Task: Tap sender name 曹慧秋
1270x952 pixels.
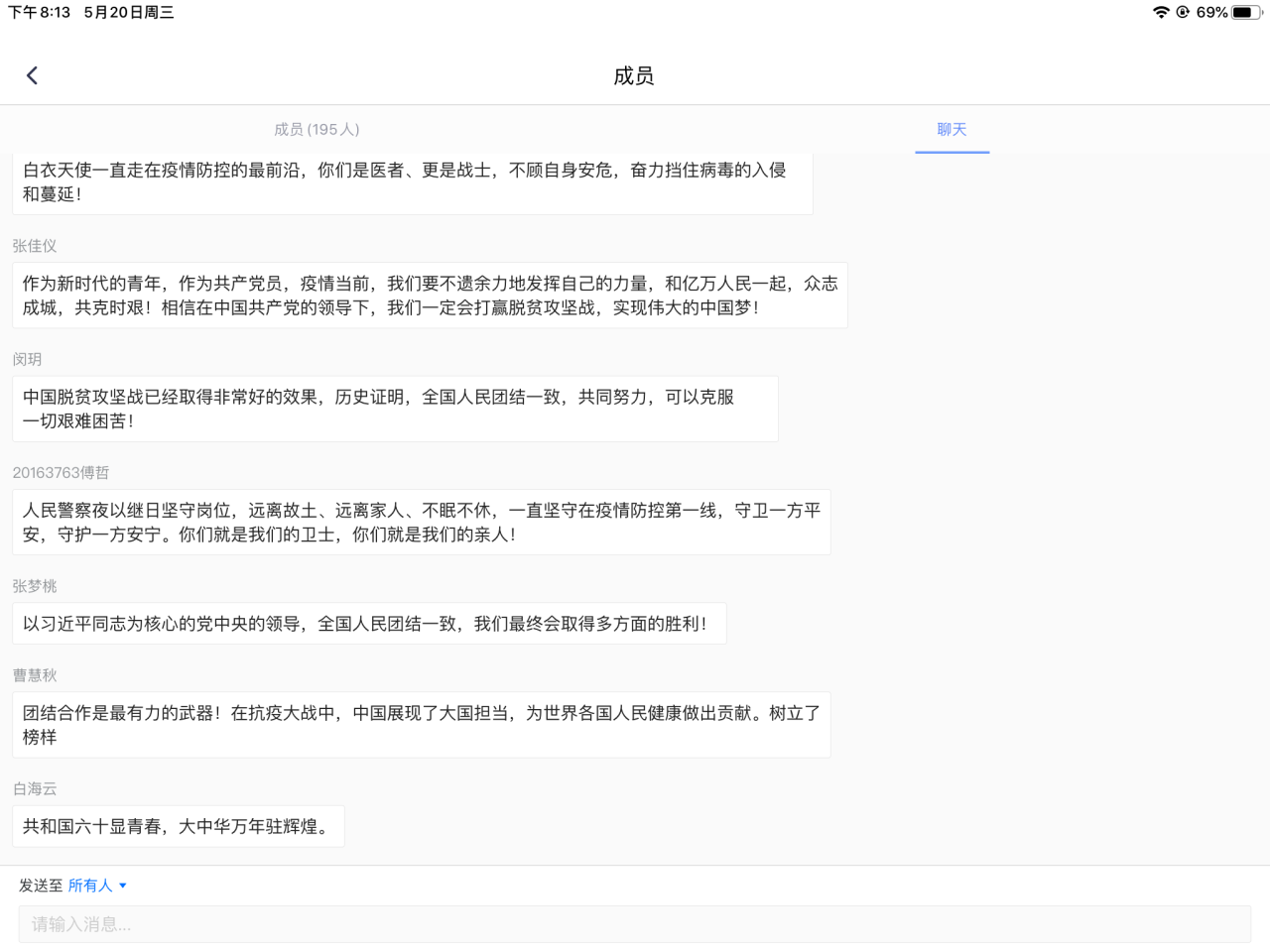Action: [x=35, y=675]
